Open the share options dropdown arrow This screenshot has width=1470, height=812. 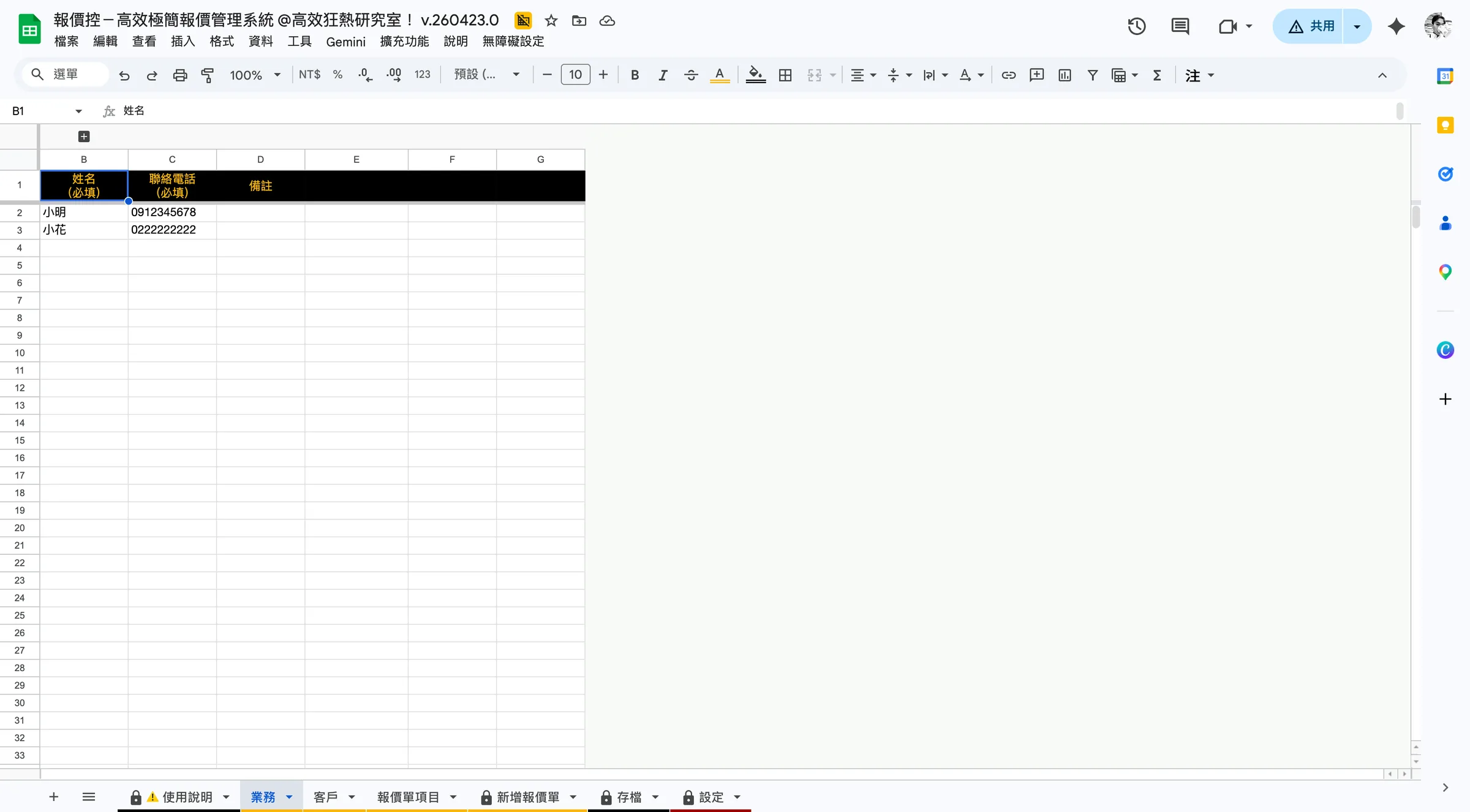(x=1357, y=26)
